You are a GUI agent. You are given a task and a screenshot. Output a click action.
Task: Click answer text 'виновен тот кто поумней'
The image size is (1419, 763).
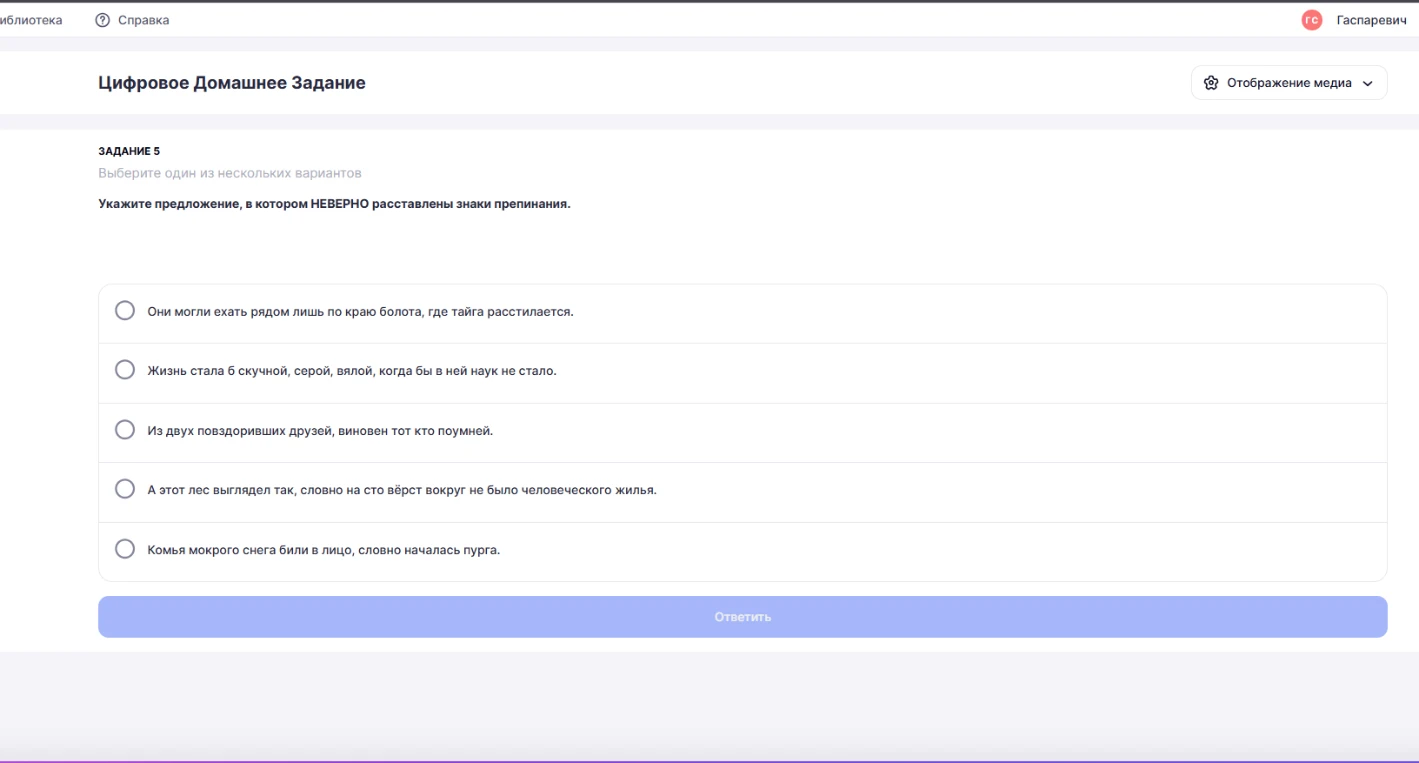click(x=415, y=431)
